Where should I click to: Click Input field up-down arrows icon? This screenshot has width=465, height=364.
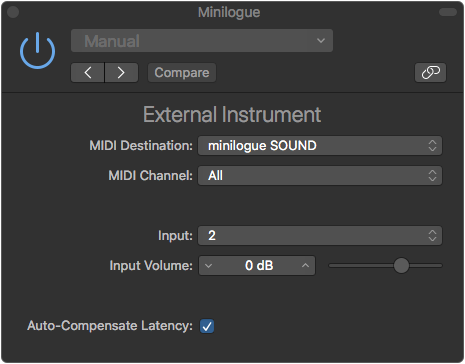[432, 236]
